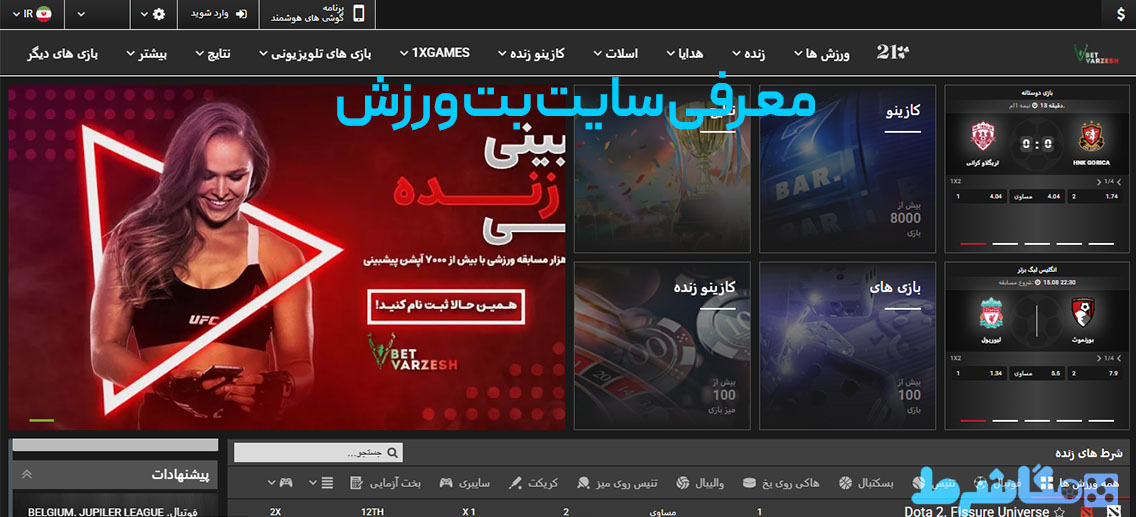Click the Bournemouth team crest
Screen dimensions: 1136x517
(x=1082, y=311)
